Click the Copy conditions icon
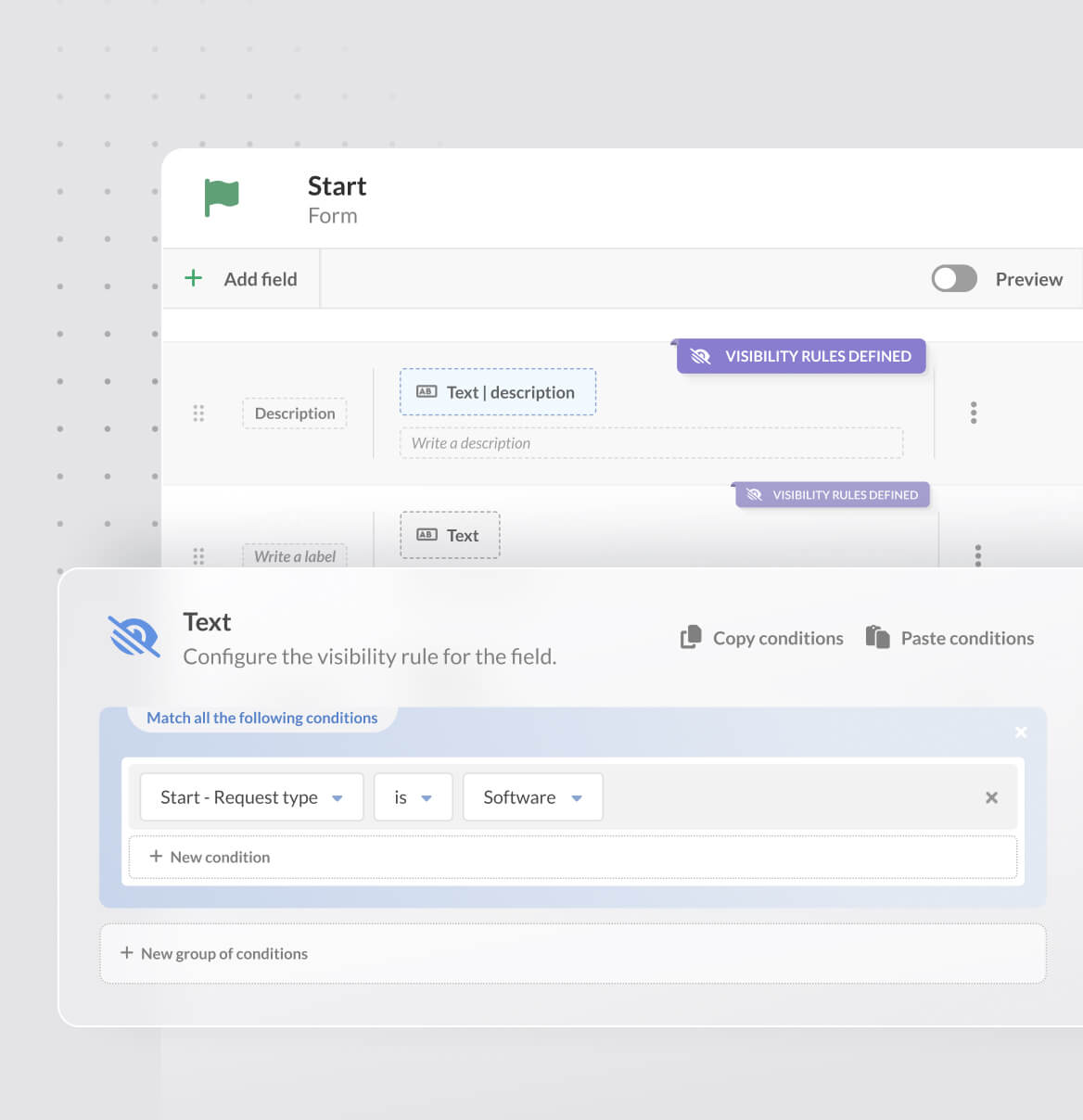1083x1120 pixels. [x=691, y=637]
